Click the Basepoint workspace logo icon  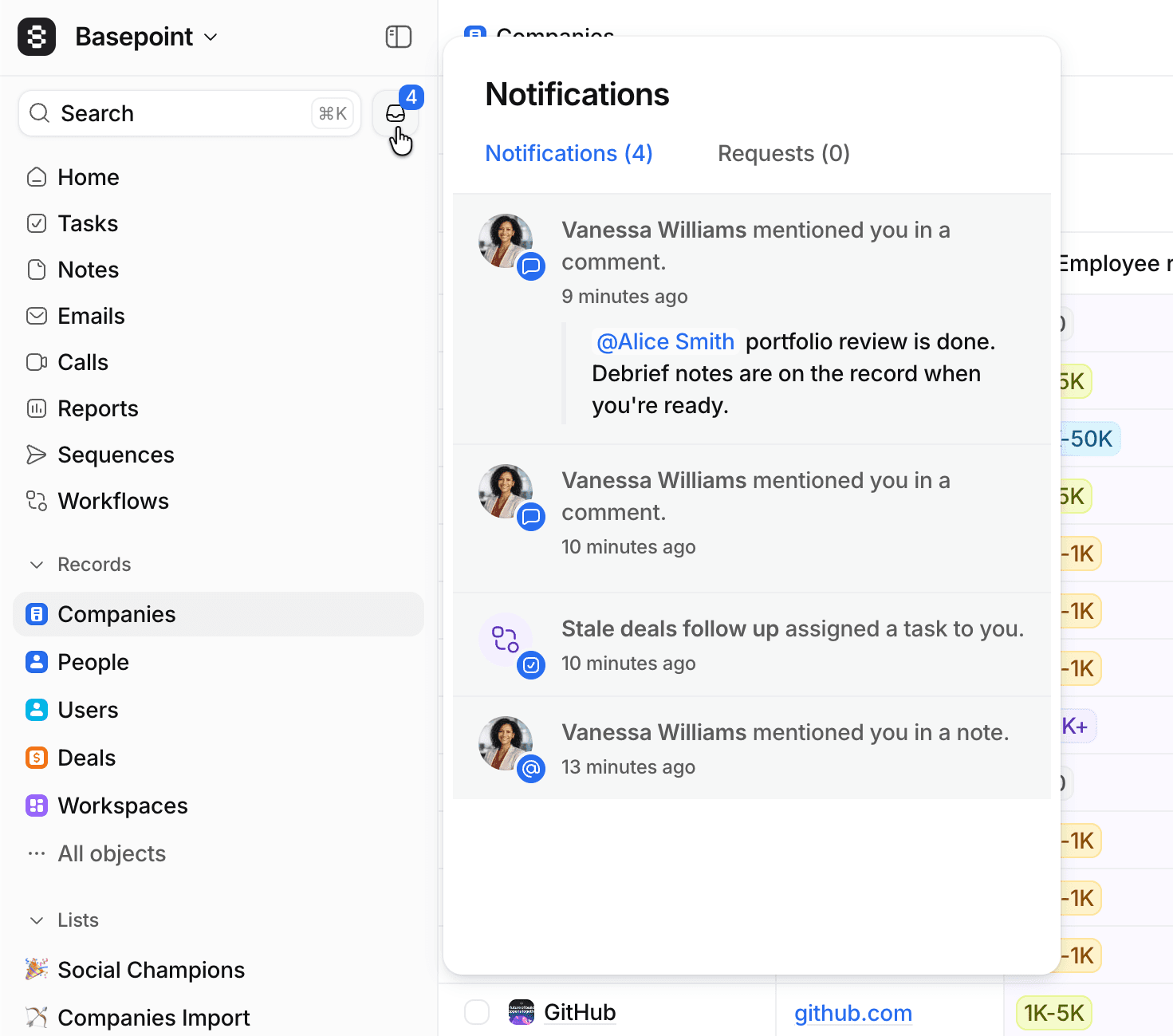[x=37, y=37]
